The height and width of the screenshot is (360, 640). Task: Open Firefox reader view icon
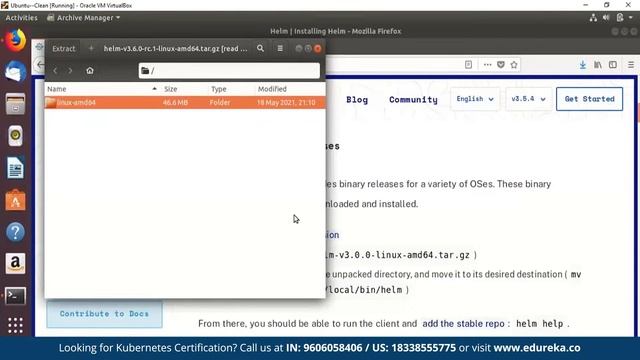coord(469,65)
